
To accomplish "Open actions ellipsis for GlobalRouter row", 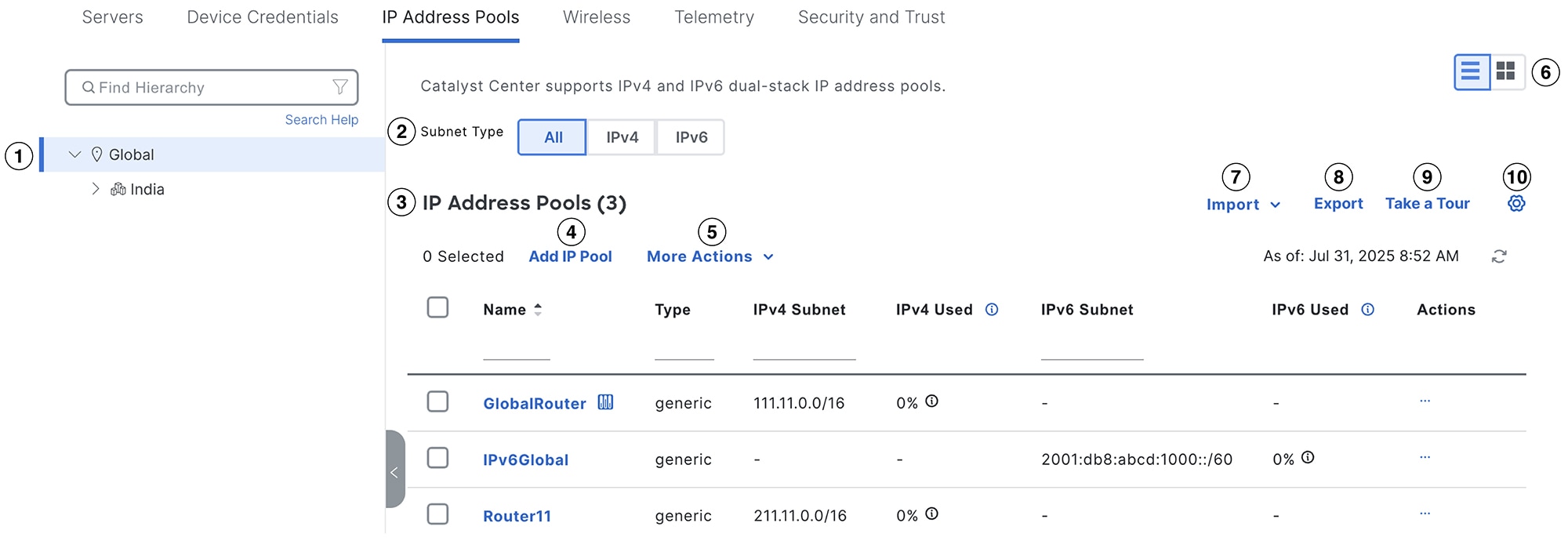I will [x=1425, y=401].
